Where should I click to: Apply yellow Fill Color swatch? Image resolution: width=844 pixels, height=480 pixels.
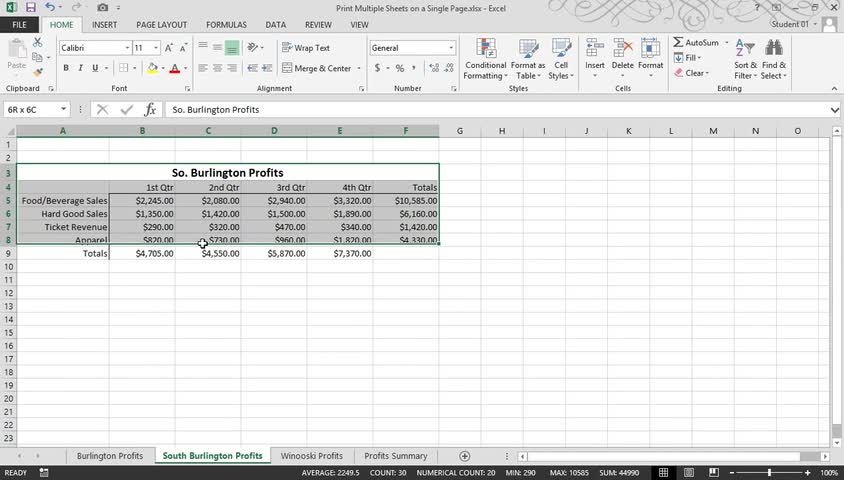coord(152,68)
